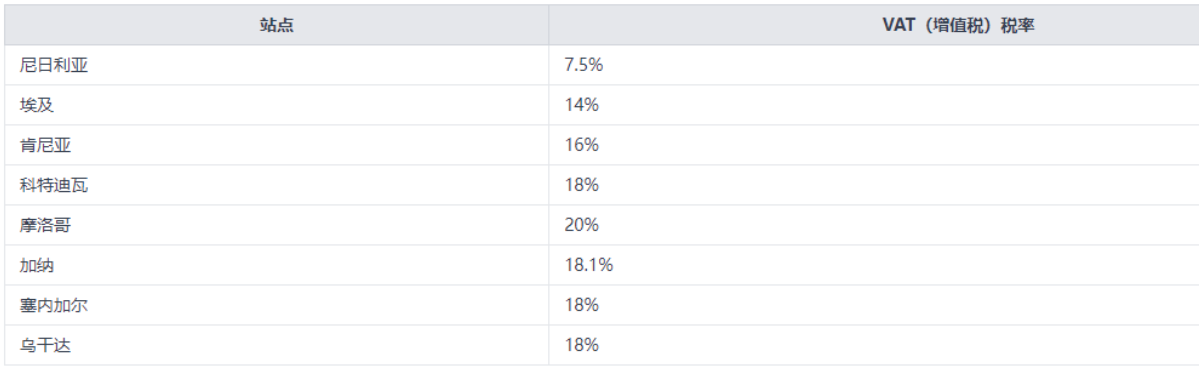Click the 14% rate for 埃及
Viewport: 1203px width, 370px height.
coord(581,105)
